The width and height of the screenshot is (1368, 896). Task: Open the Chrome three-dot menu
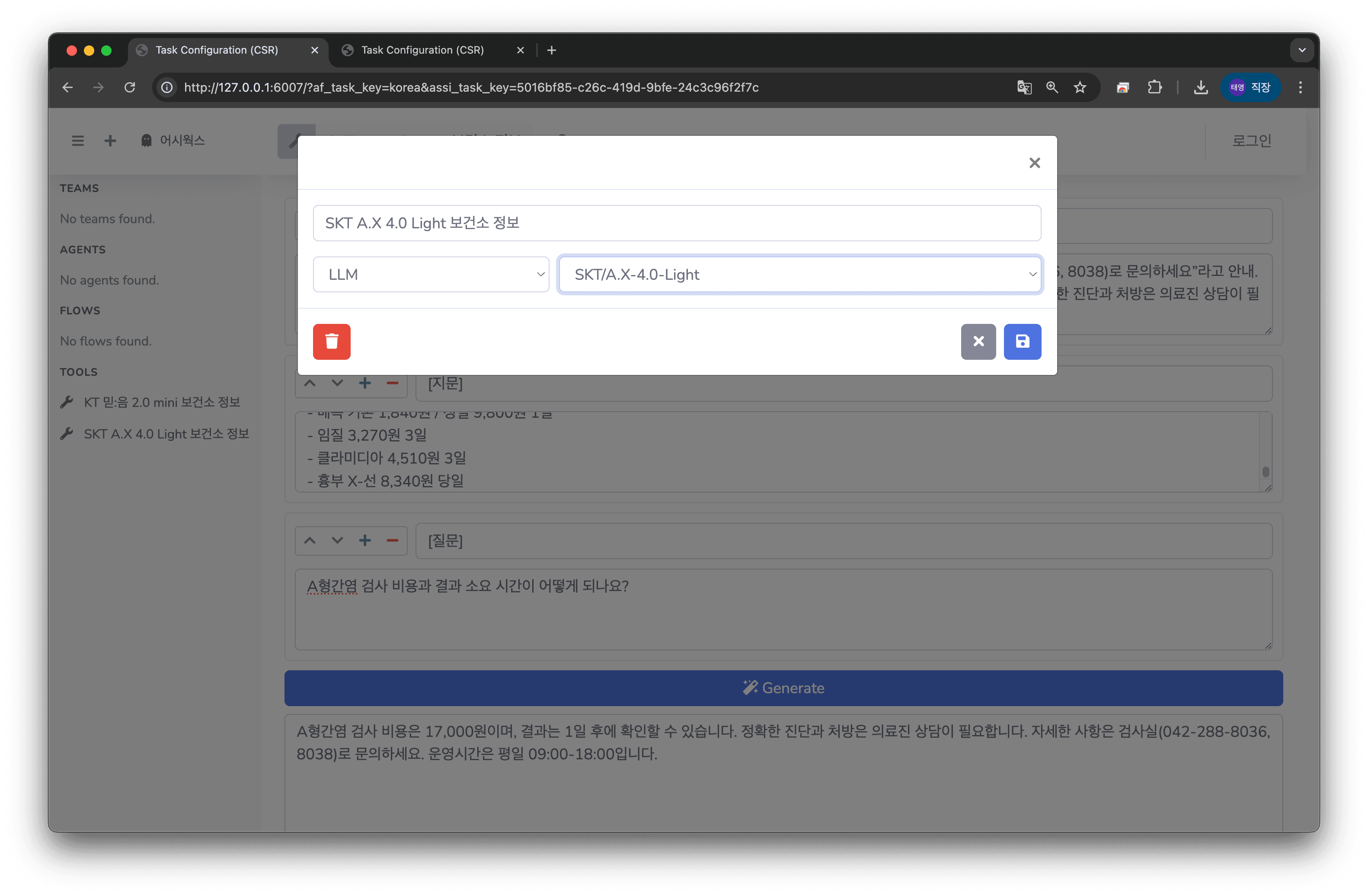pyautogui.click(x=1300, y=87)
